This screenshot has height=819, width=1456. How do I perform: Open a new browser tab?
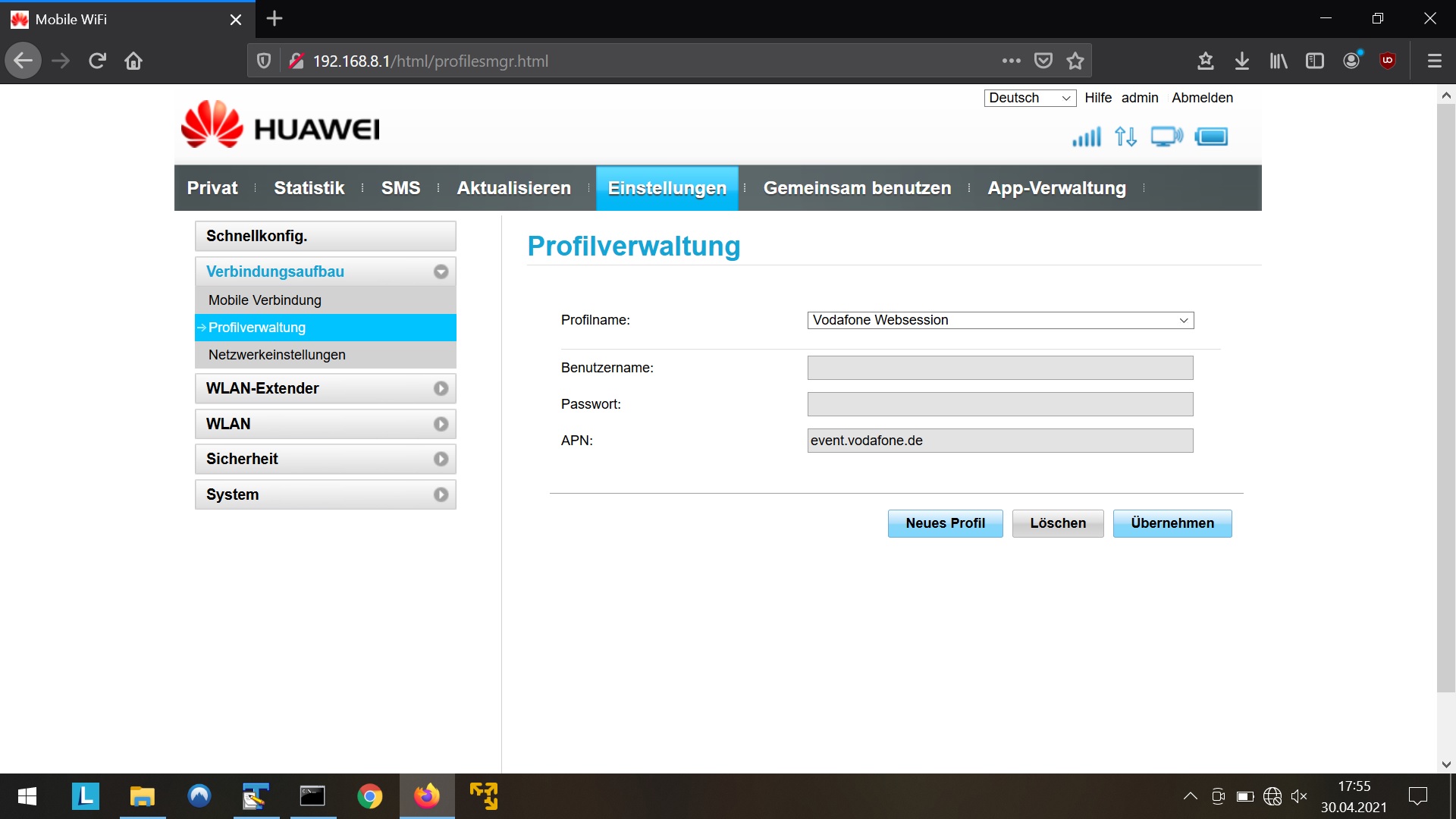click(x=275, y=19)
